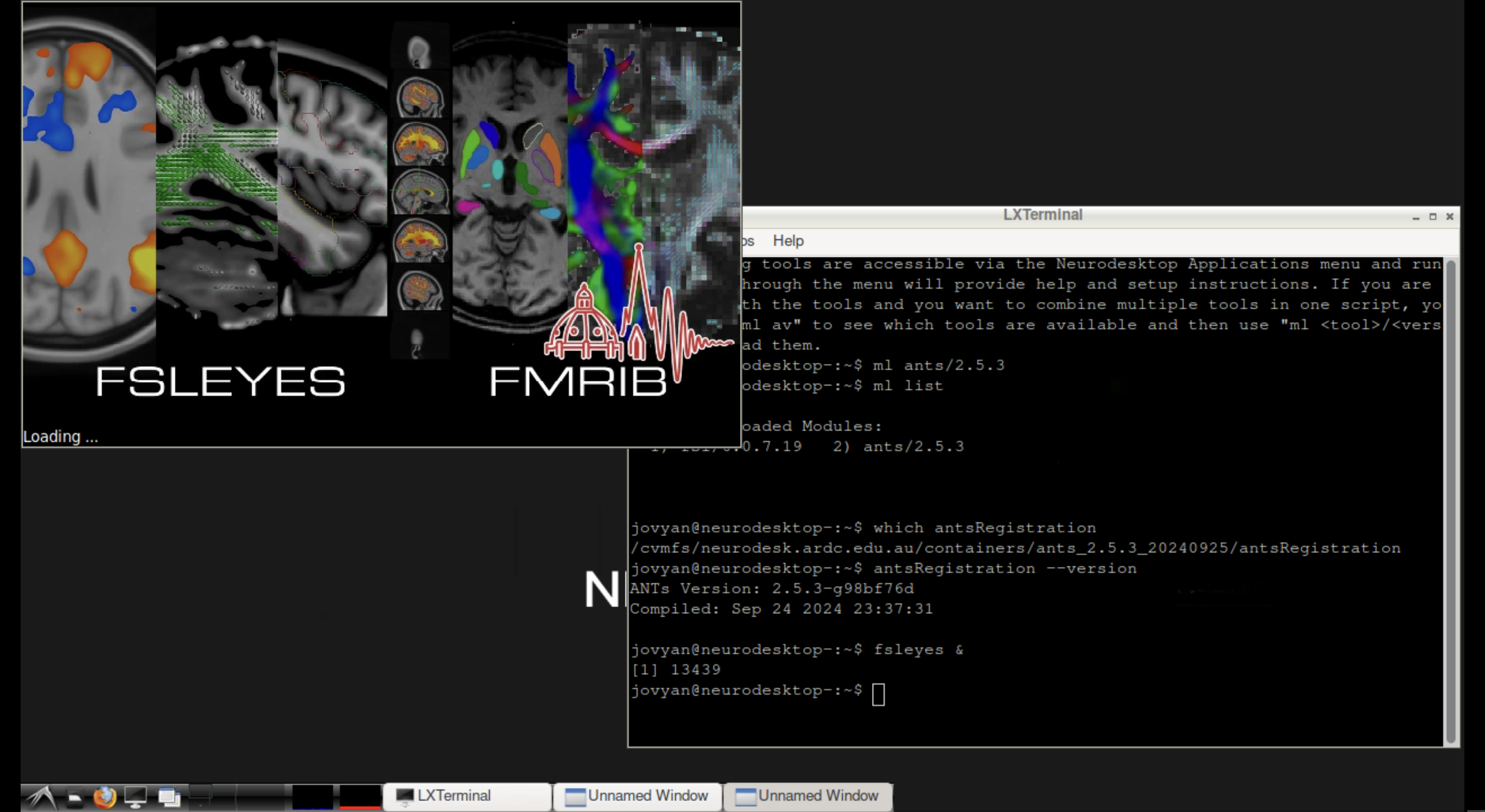1485x812 pixels.
Task: Open the Help menu in LXTerminal
Action: pos(788,241)
